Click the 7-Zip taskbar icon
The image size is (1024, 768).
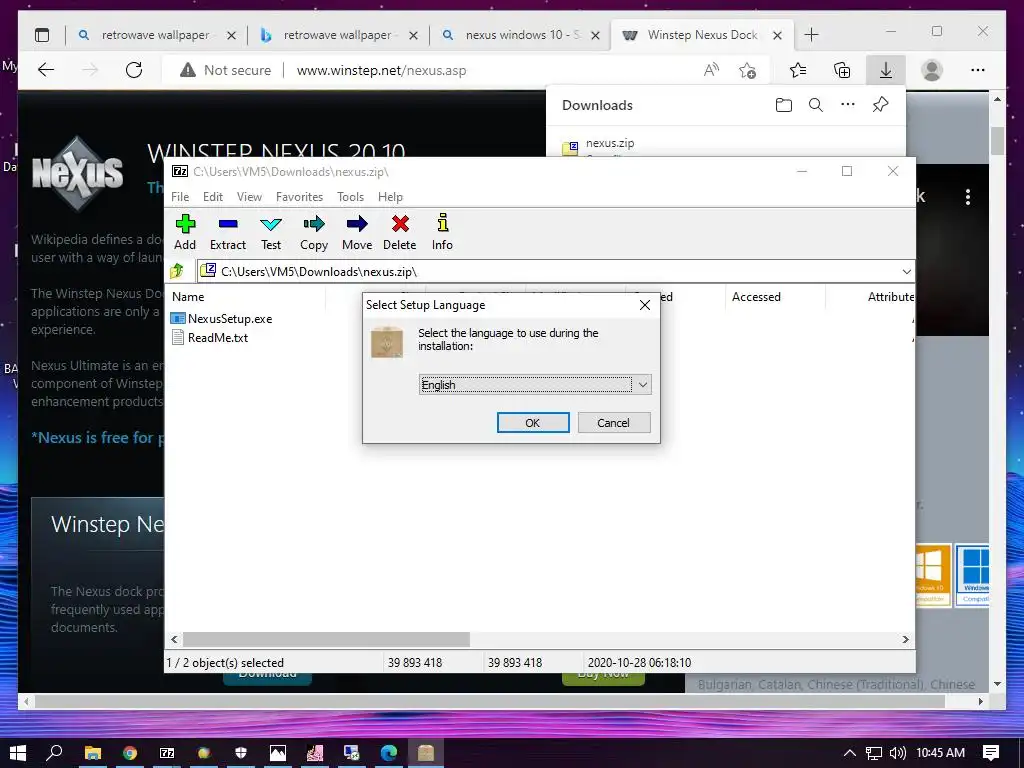click(x=167, y=752)
